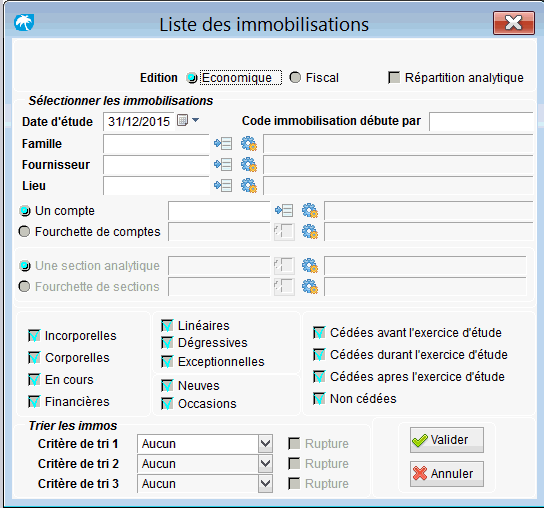Screen dimensions: 544x508
Task: Open the Fournisseur list lookup icon
Action: click(x=223, y=164)
